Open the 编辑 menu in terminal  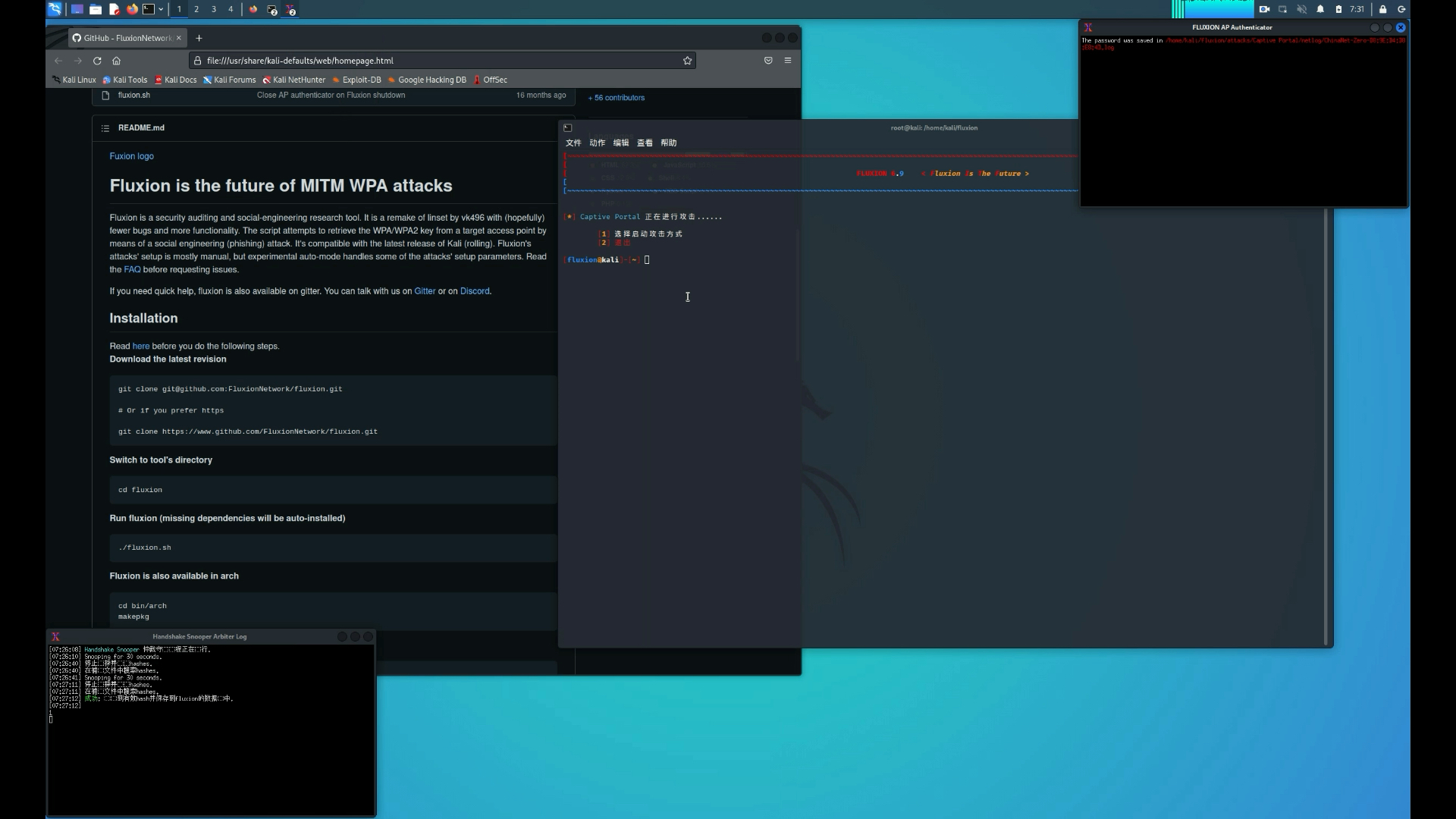(x=621, y=143)
